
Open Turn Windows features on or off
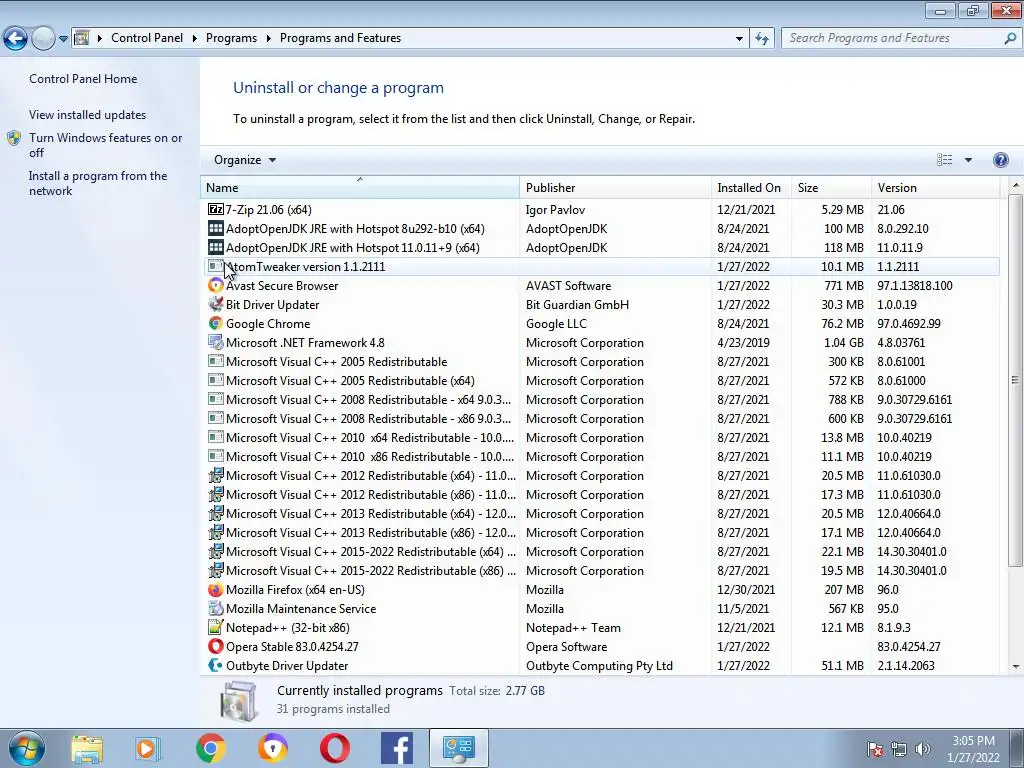click(x=106, y=145)
